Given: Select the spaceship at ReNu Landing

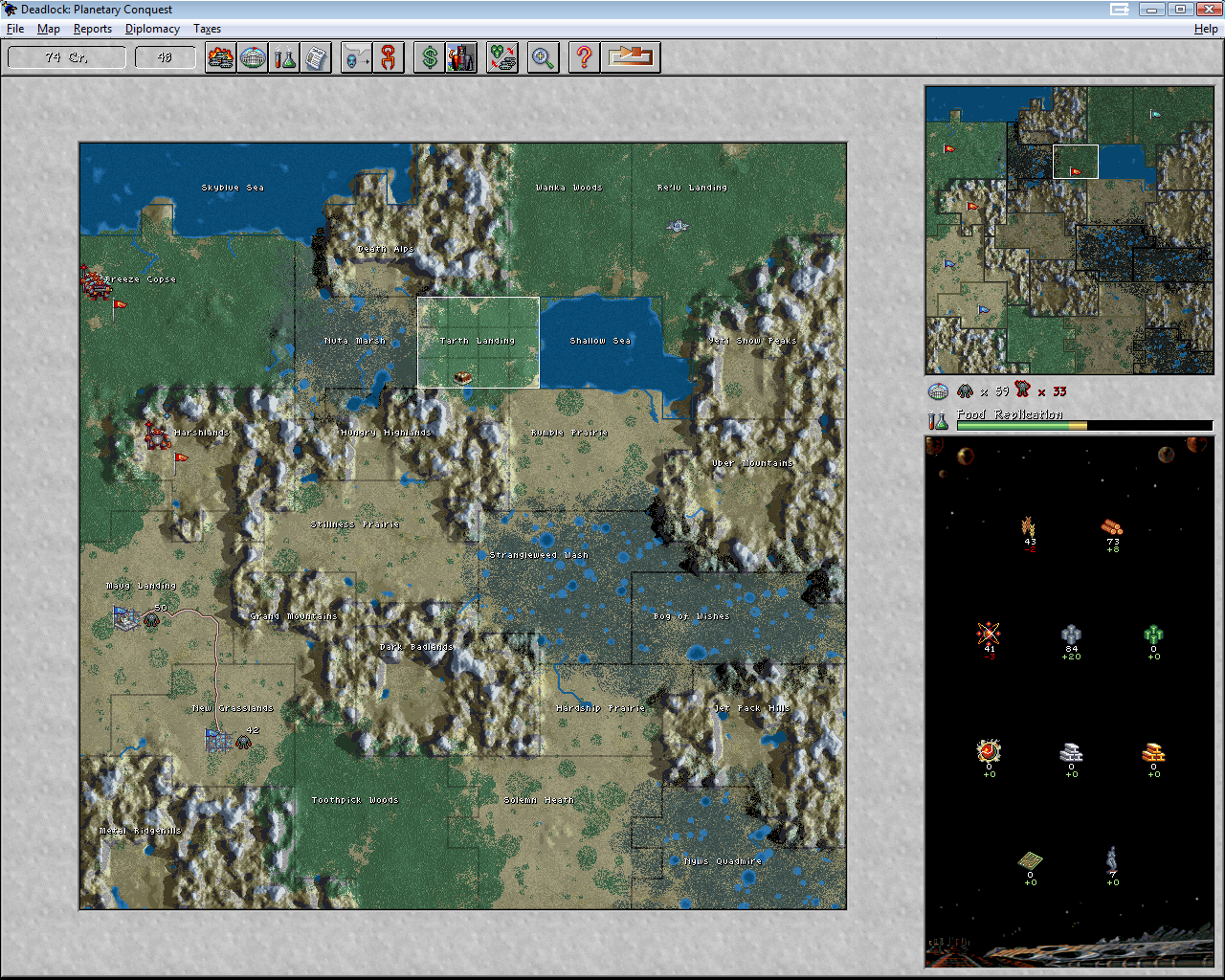Looking at the screenshot, I should 678,227.
